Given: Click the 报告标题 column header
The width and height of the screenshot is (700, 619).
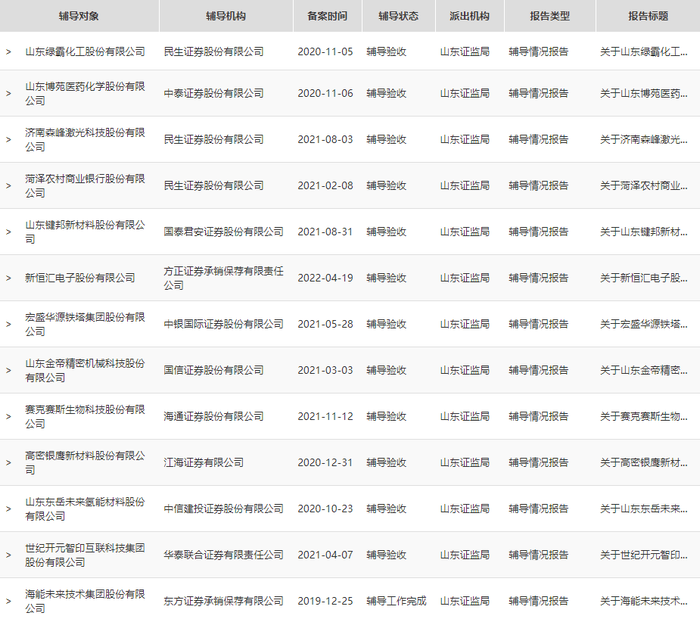Looking at the screenshot, I should pos(648,16).
